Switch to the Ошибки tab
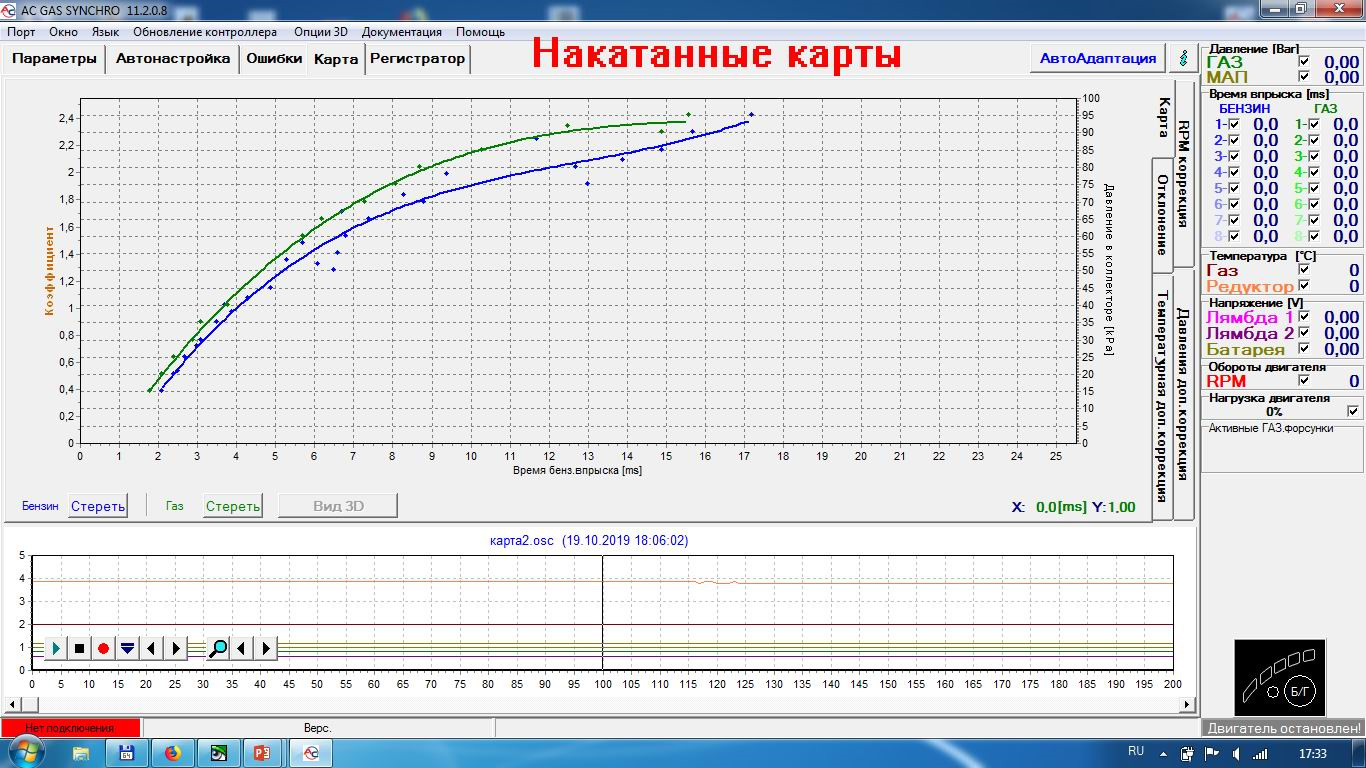 pyautogui.click(x=274, y=58)
